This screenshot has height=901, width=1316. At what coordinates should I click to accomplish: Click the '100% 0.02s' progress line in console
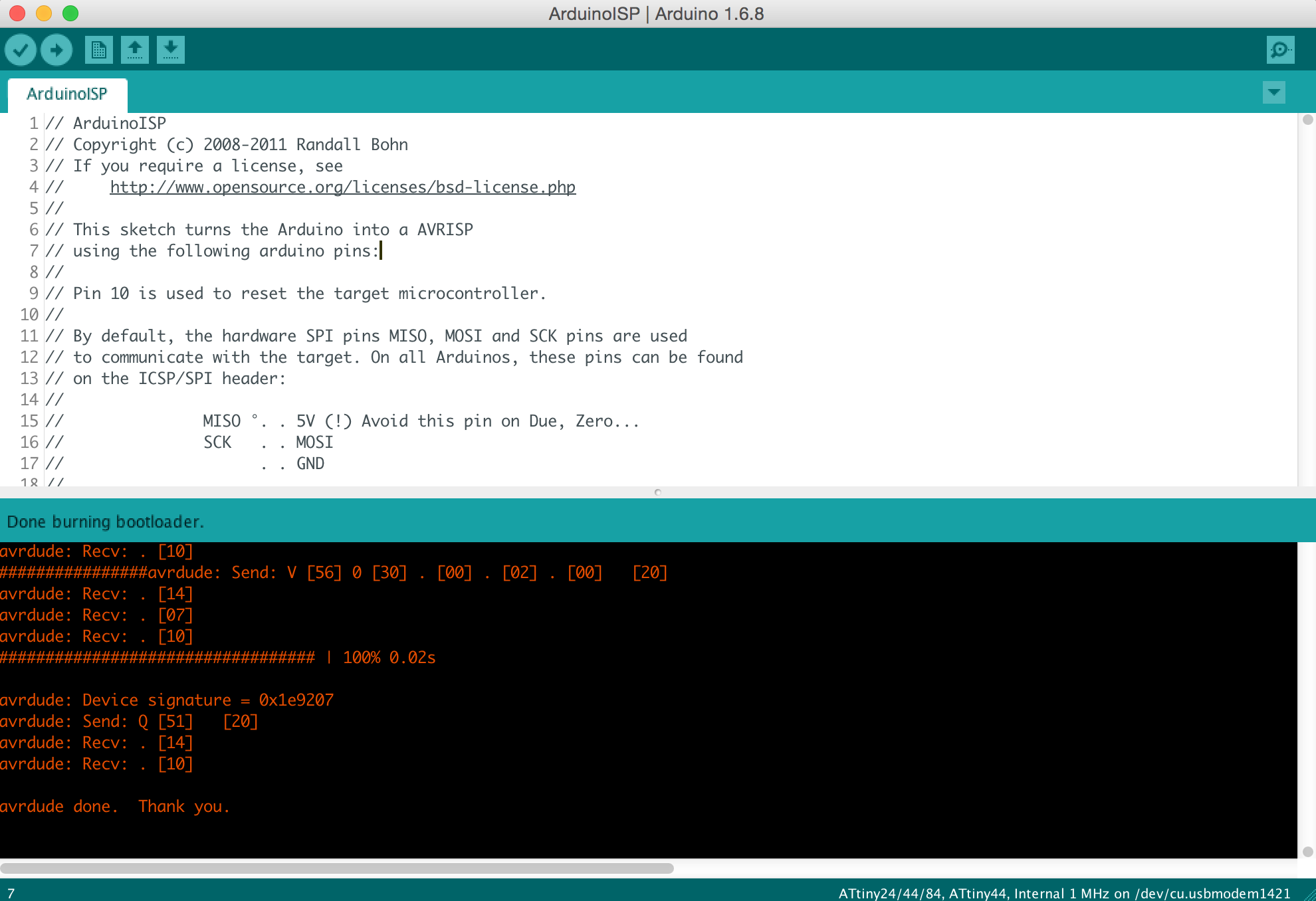[x=218, y=658]
